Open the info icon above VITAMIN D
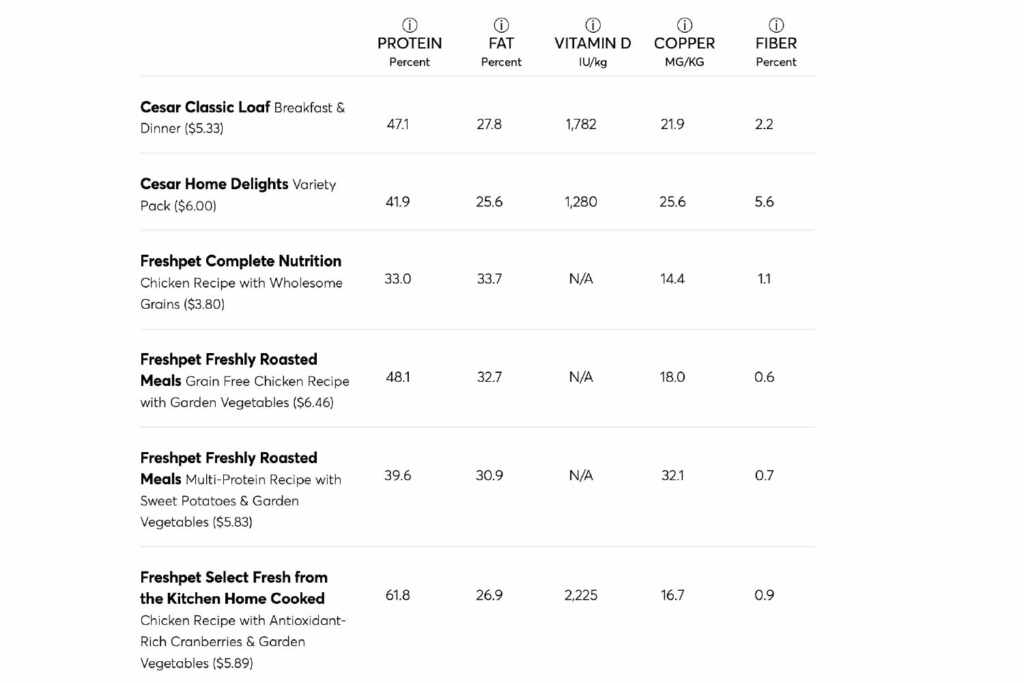The width and height of the screenshot is (1024, 683). [593, 25]
